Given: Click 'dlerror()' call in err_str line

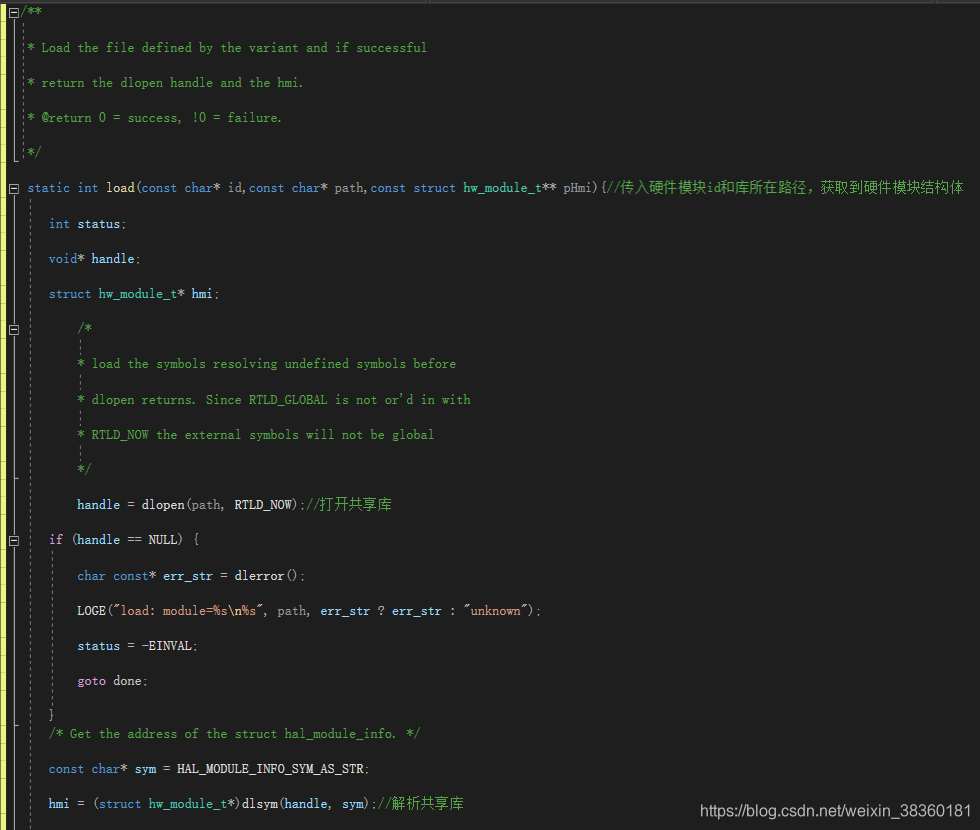Looking at the screenshot, I should click(x=266, y=576).
